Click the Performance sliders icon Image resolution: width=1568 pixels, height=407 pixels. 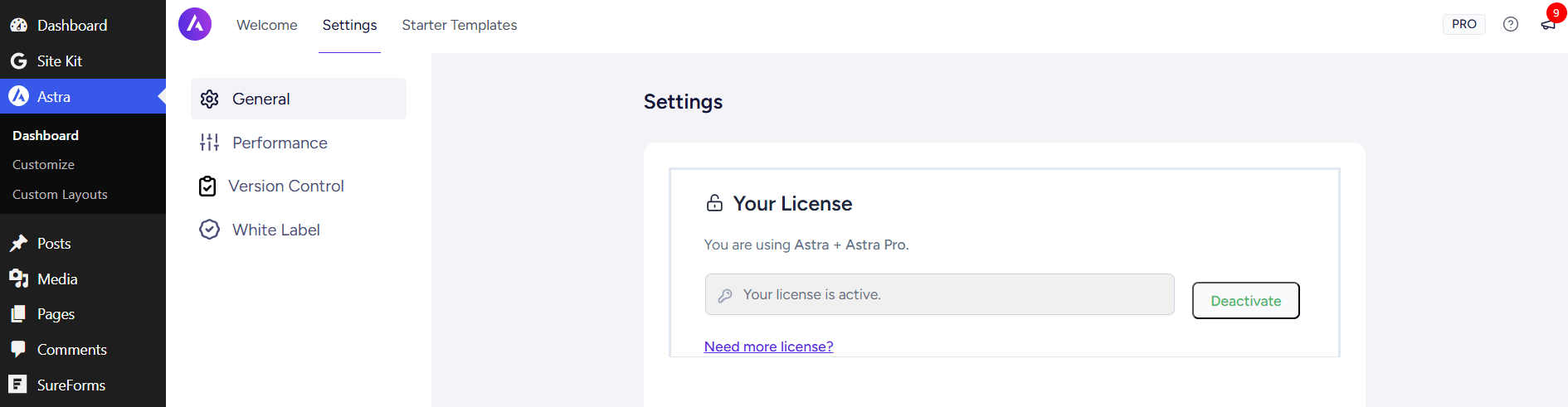click(x=209, y=143)
